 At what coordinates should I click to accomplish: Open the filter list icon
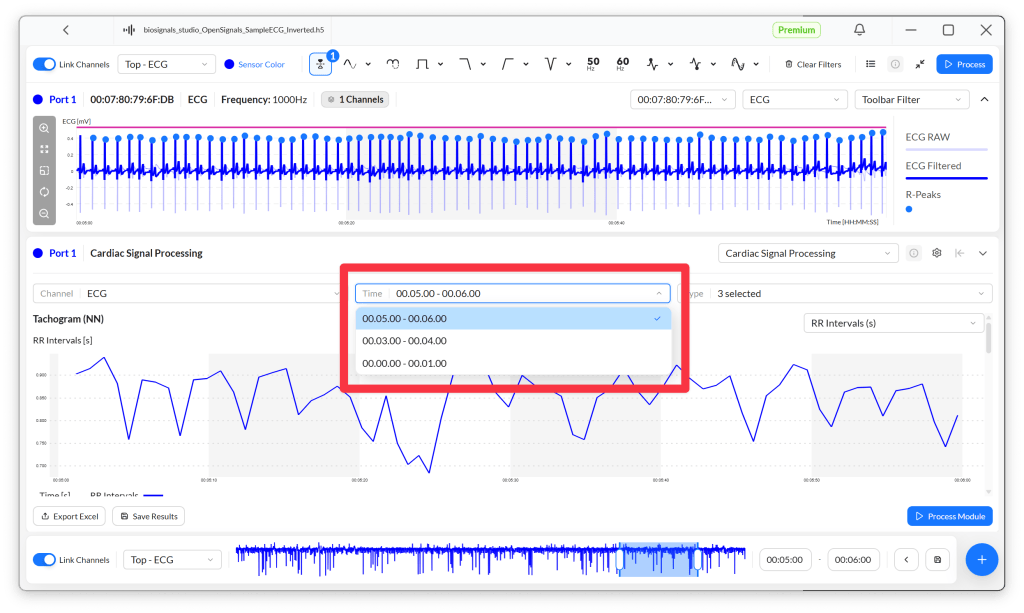tap(871, 64)
